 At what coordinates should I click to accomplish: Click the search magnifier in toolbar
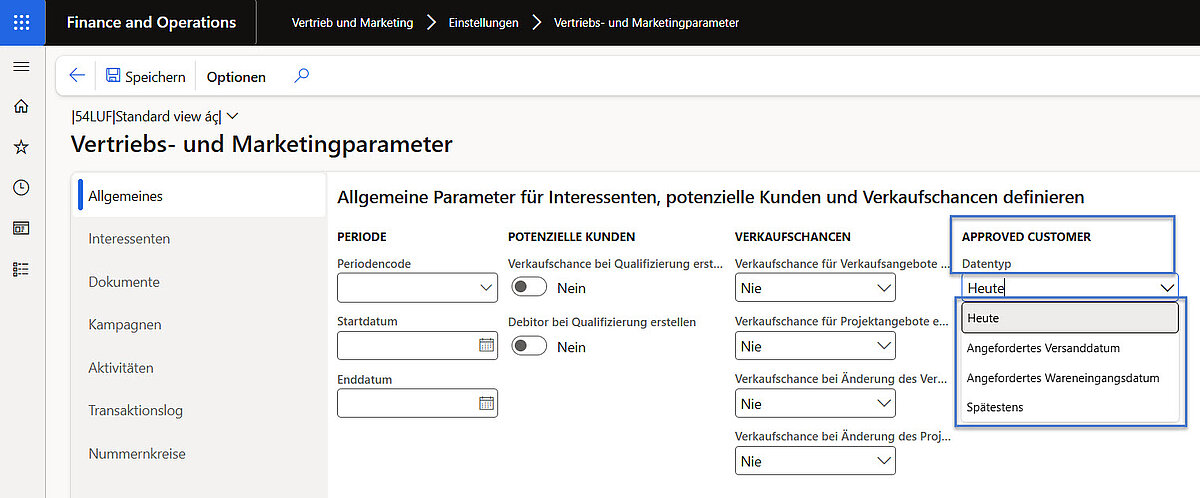point(301,76)
